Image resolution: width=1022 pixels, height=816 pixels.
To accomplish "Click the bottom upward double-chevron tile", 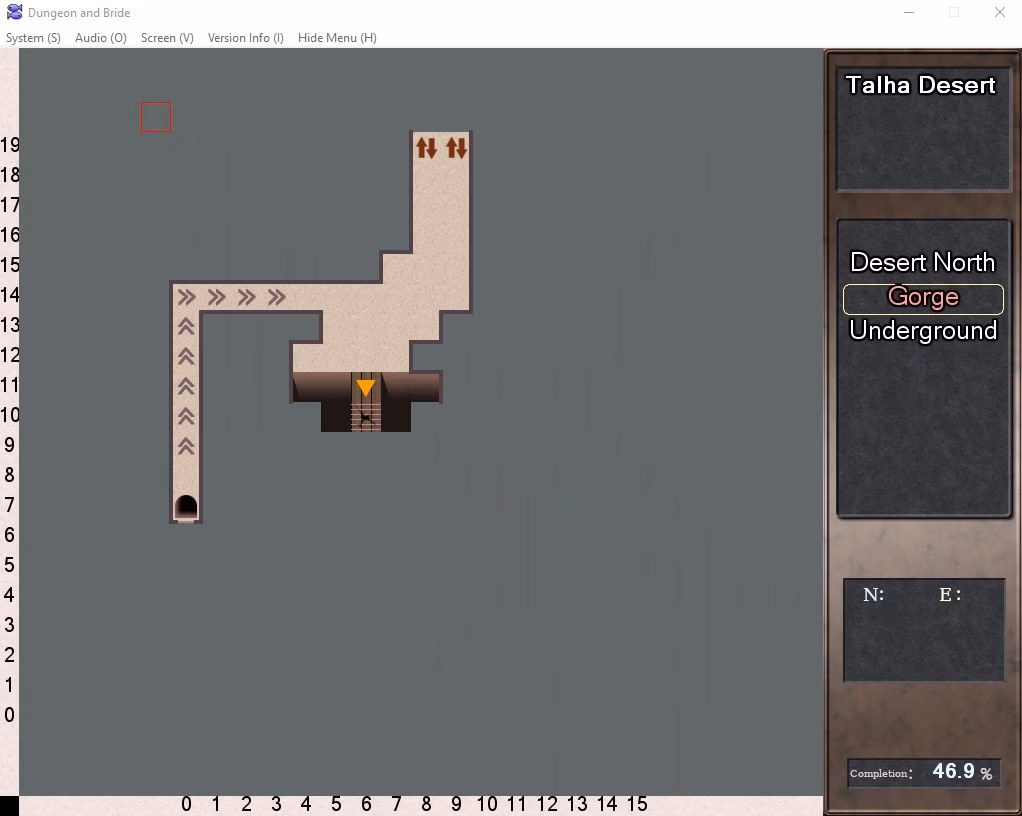I will (186, 447).
